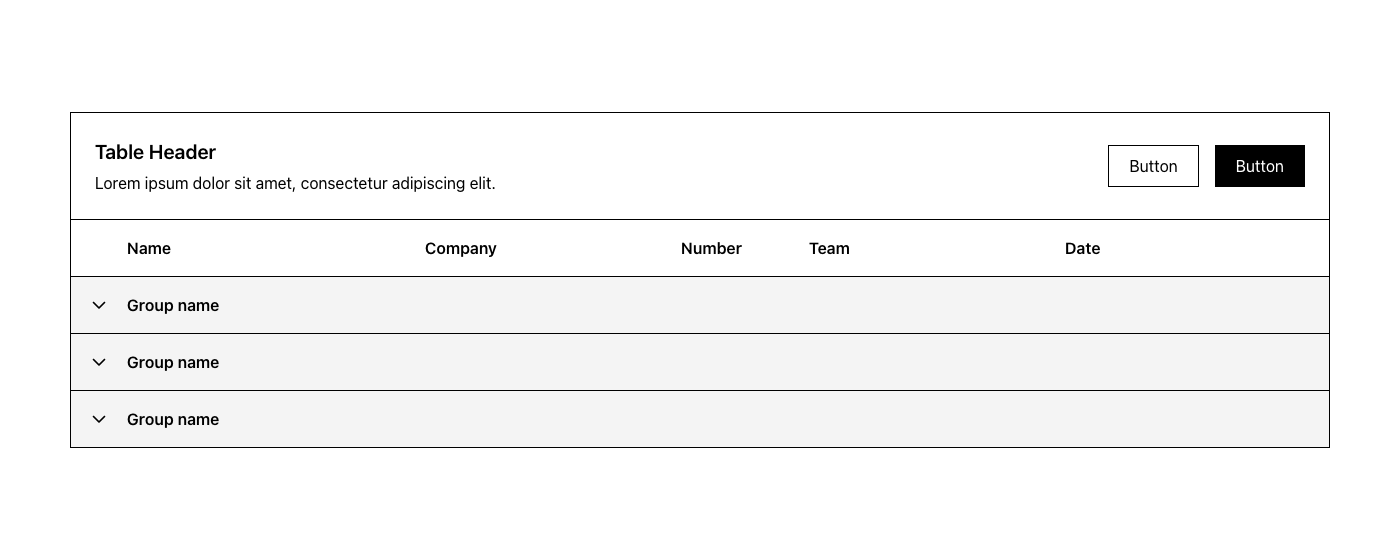This screenshot has height=560, width=1400.
Task: Click the Table Header title text
Action: (x=155, y=152)
